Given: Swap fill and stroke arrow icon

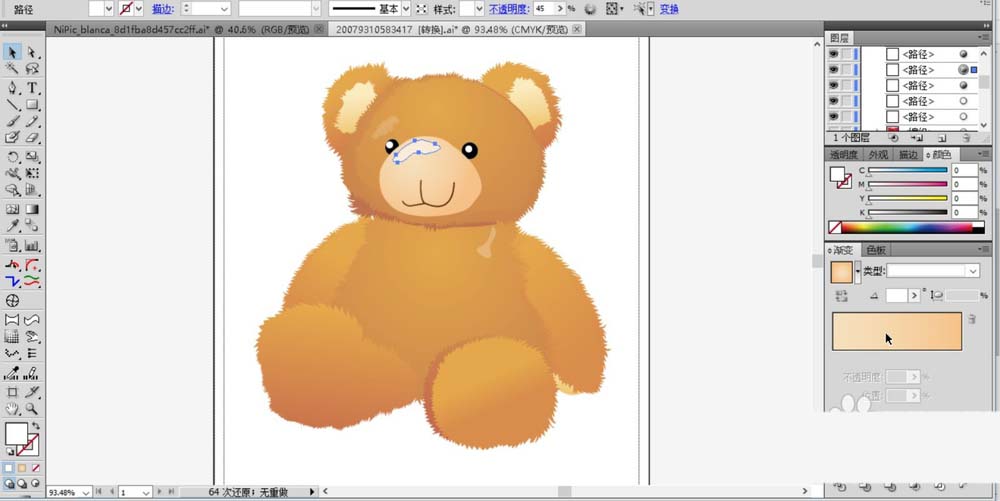Looking at the screenshot, I should 36,425.
